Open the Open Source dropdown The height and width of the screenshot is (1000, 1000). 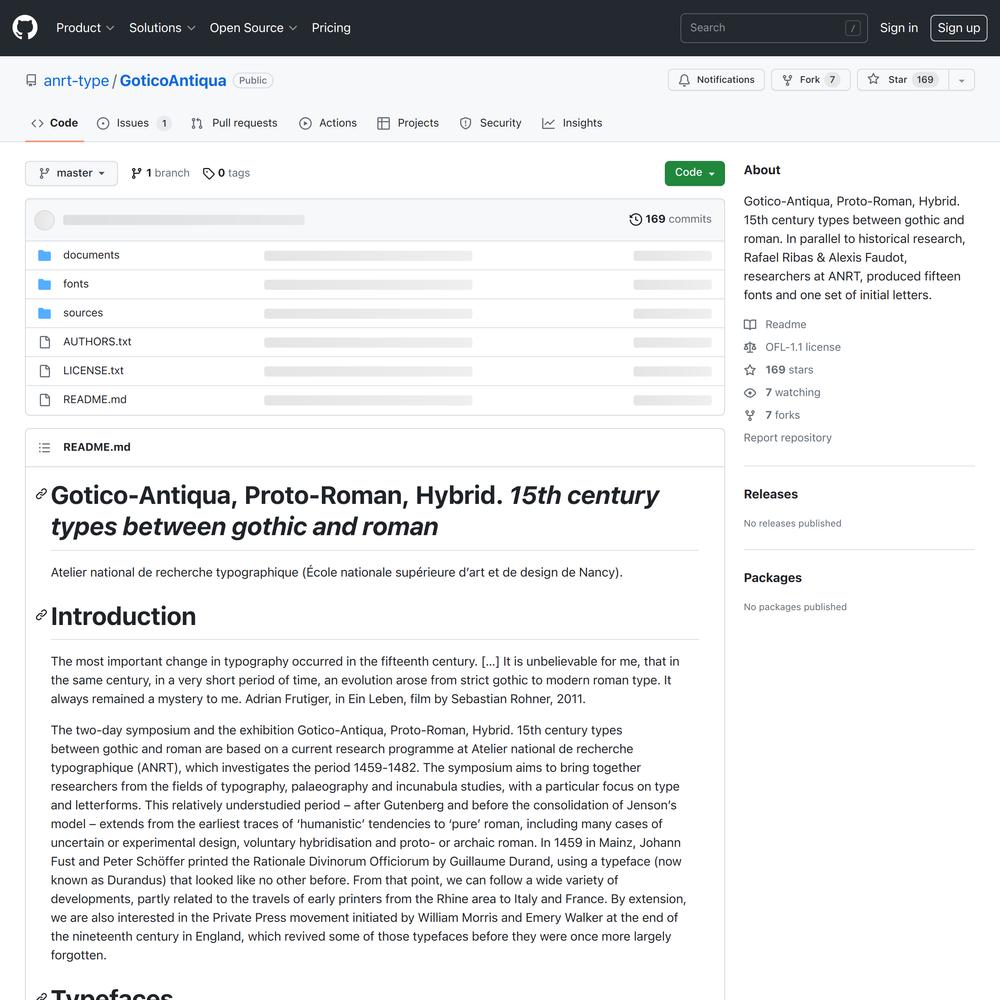[253, 27]
